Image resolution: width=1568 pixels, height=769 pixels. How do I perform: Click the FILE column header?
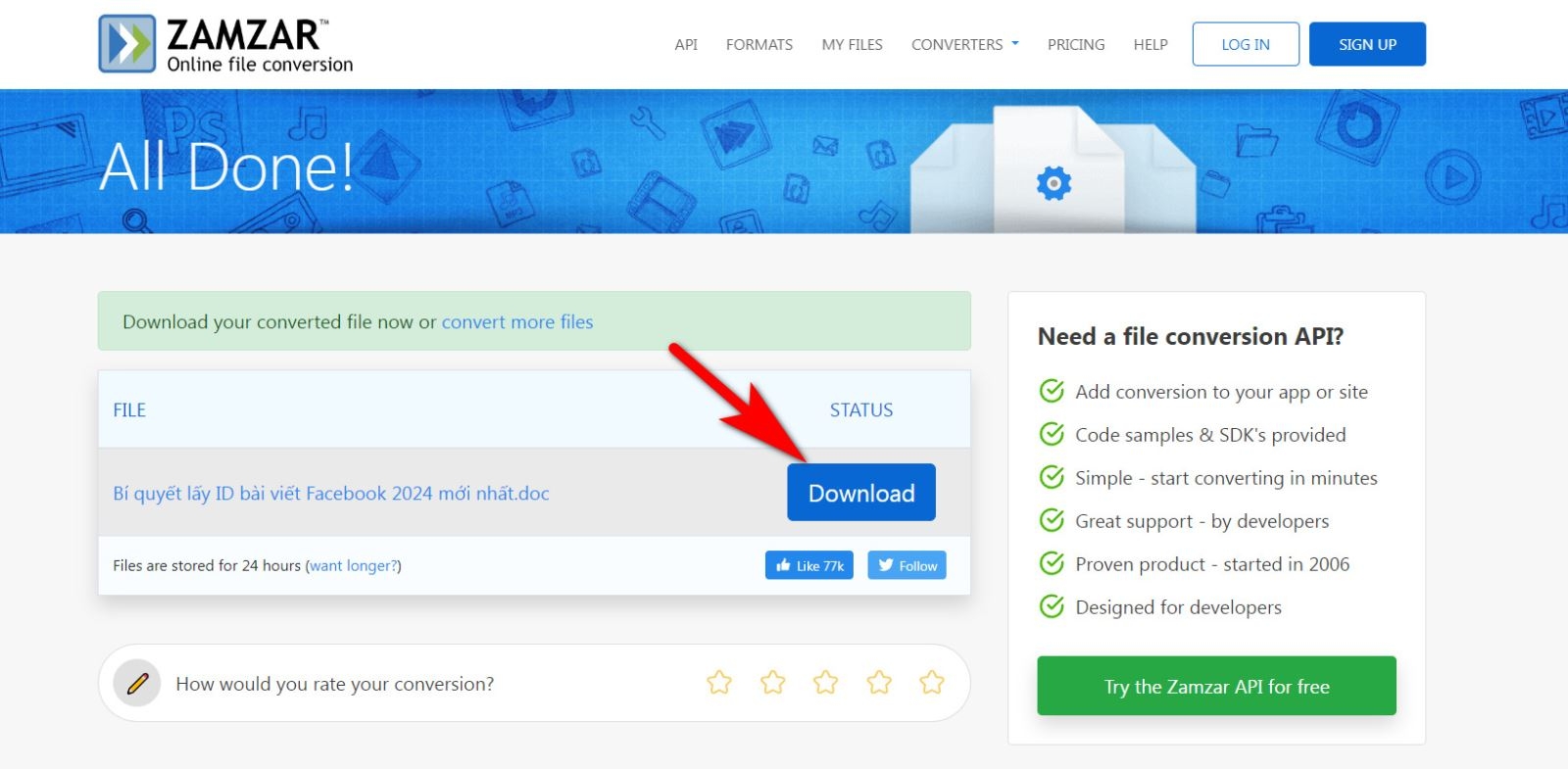coord(129,409)
